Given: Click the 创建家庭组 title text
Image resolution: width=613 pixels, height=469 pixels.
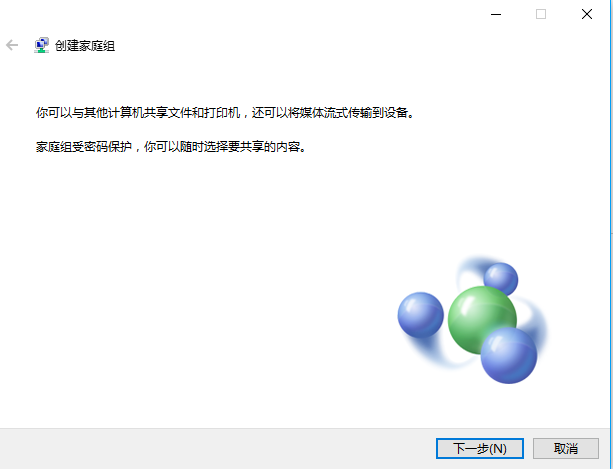Looking at the screenshot, I should tap(85, 46).
